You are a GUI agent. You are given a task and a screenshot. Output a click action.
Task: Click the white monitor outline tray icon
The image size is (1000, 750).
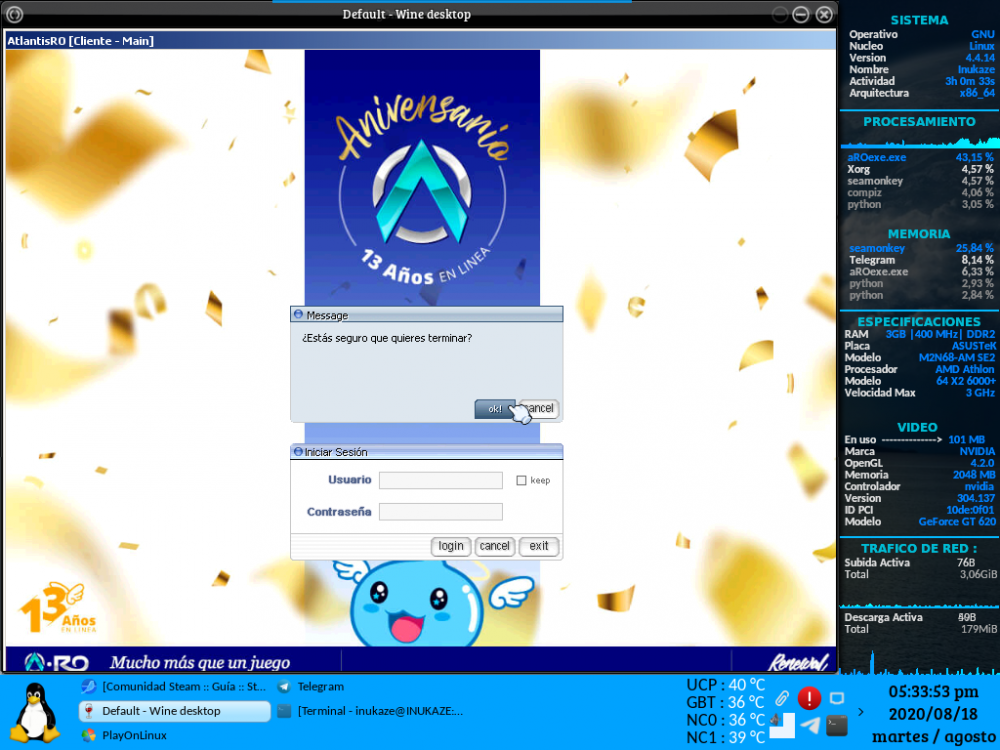click(x=837, y=697)
